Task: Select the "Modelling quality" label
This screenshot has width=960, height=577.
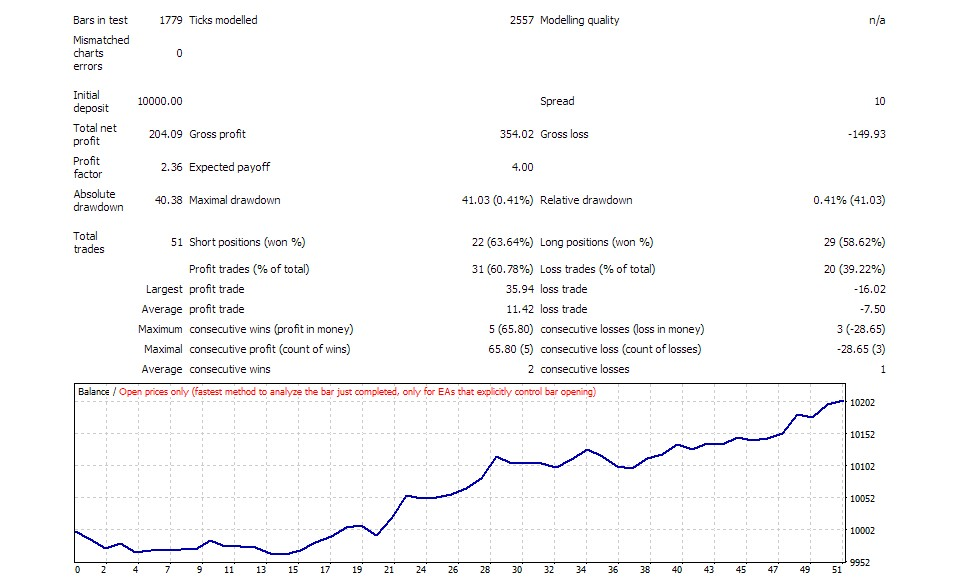Action: 580,20
